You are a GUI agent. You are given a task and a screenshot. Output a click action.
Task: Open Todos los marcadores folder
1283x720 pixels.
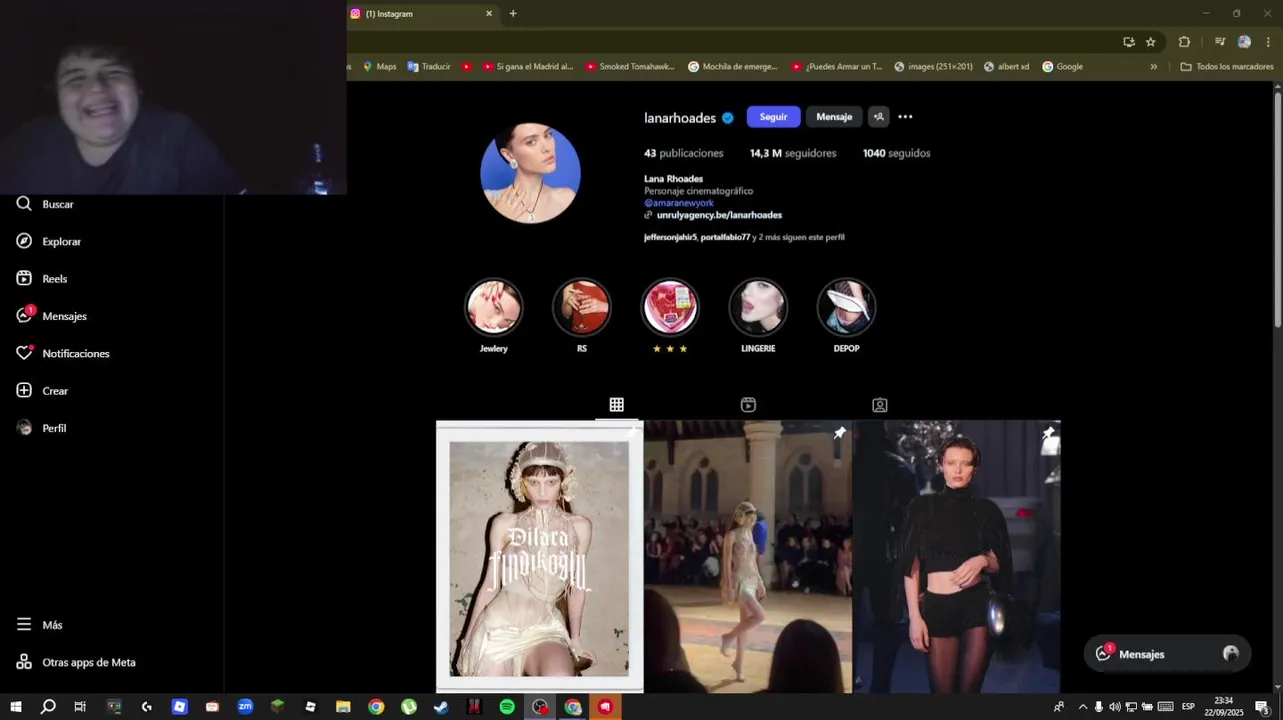coord(1227,67)
